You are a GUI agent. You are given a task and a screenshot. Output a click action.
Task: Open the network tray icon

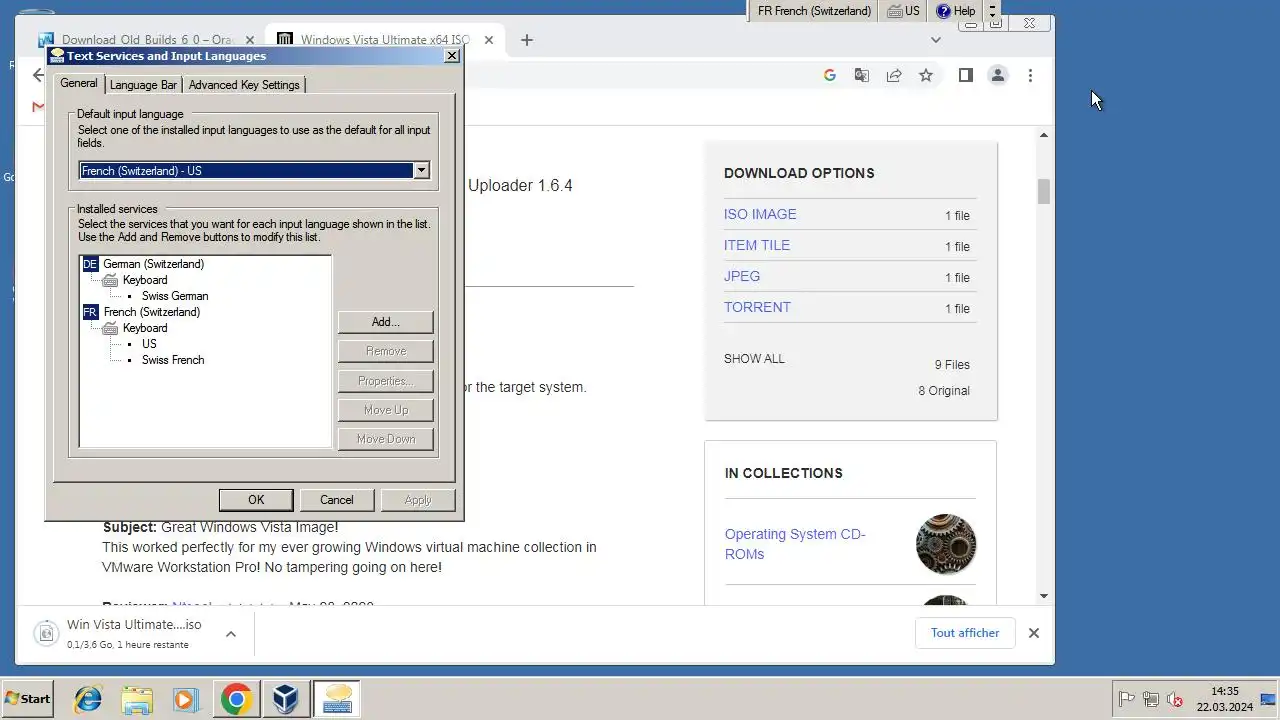(1151, 699)
